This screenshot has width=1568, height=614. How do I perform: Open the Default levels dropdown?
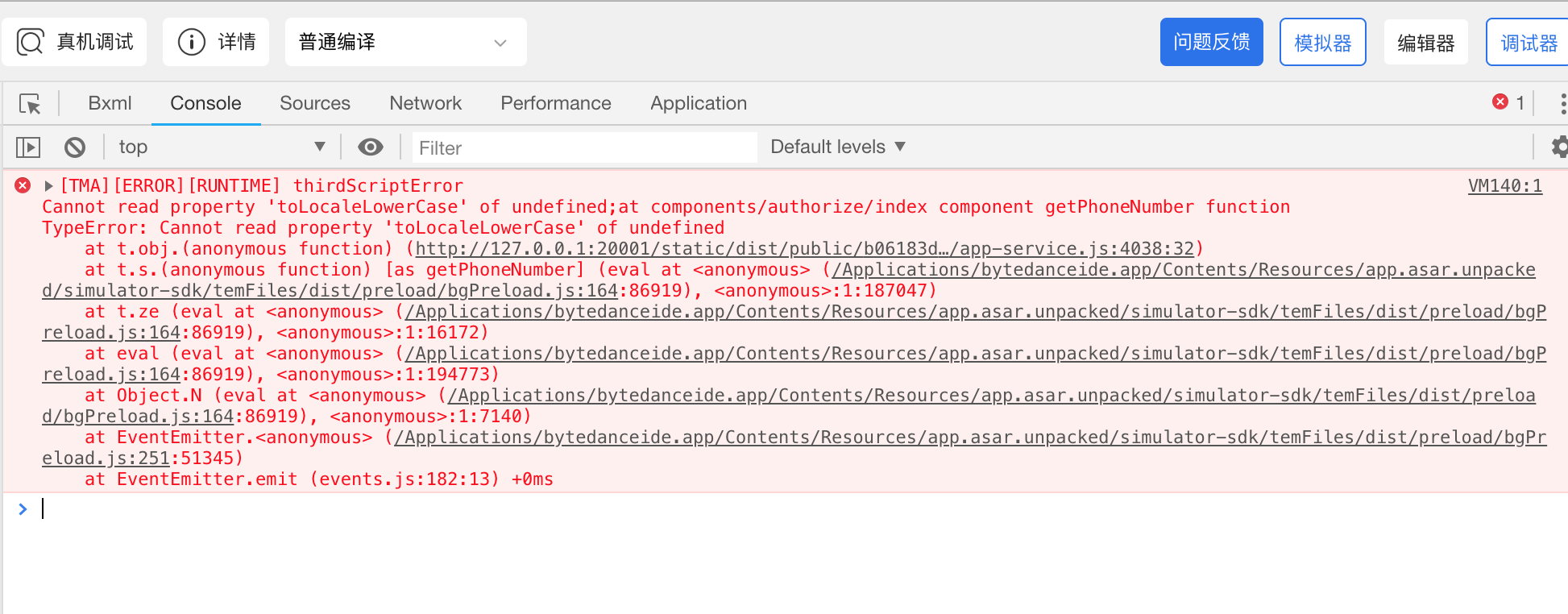(838, 147)
